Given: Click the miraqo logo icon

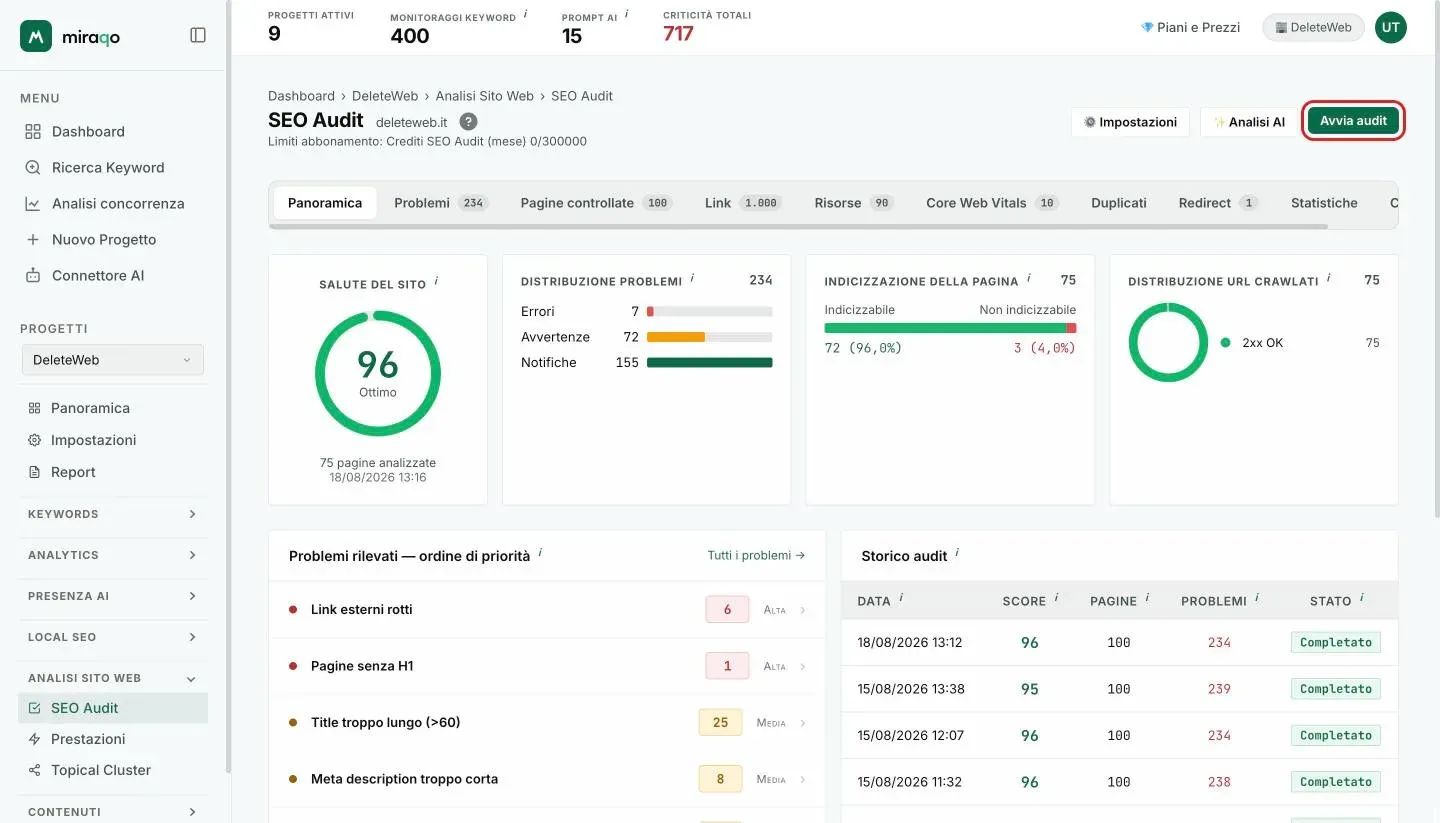Looking at the screenshot, I should pos(36,36).
